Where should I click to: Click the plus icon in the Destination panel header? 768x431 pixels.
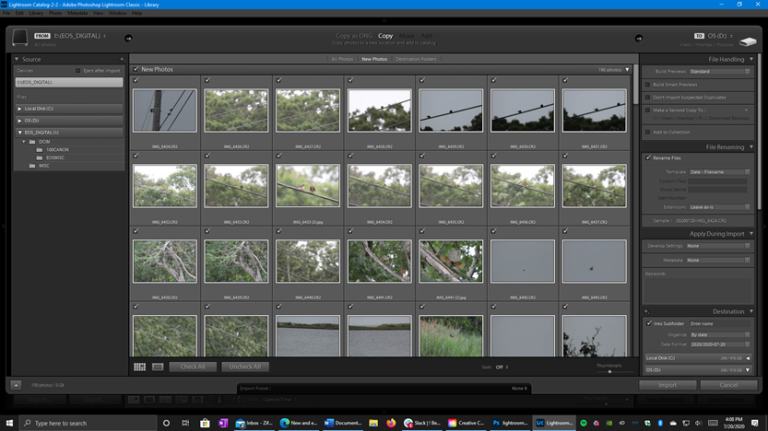[x=647, y=311]
